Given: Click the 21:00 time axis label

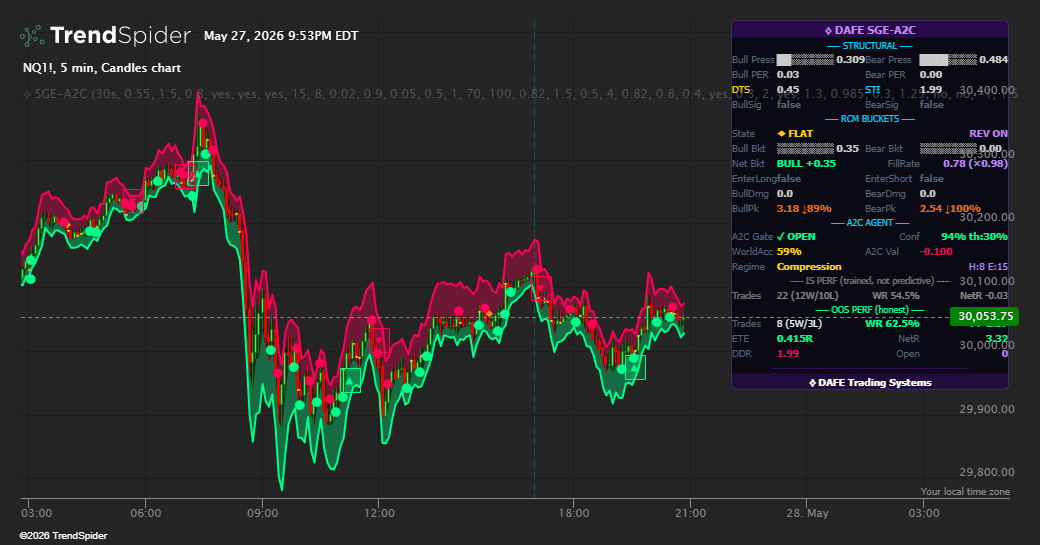Looking at the screenshot, I should pyautogui.click(x=690, y=513).
